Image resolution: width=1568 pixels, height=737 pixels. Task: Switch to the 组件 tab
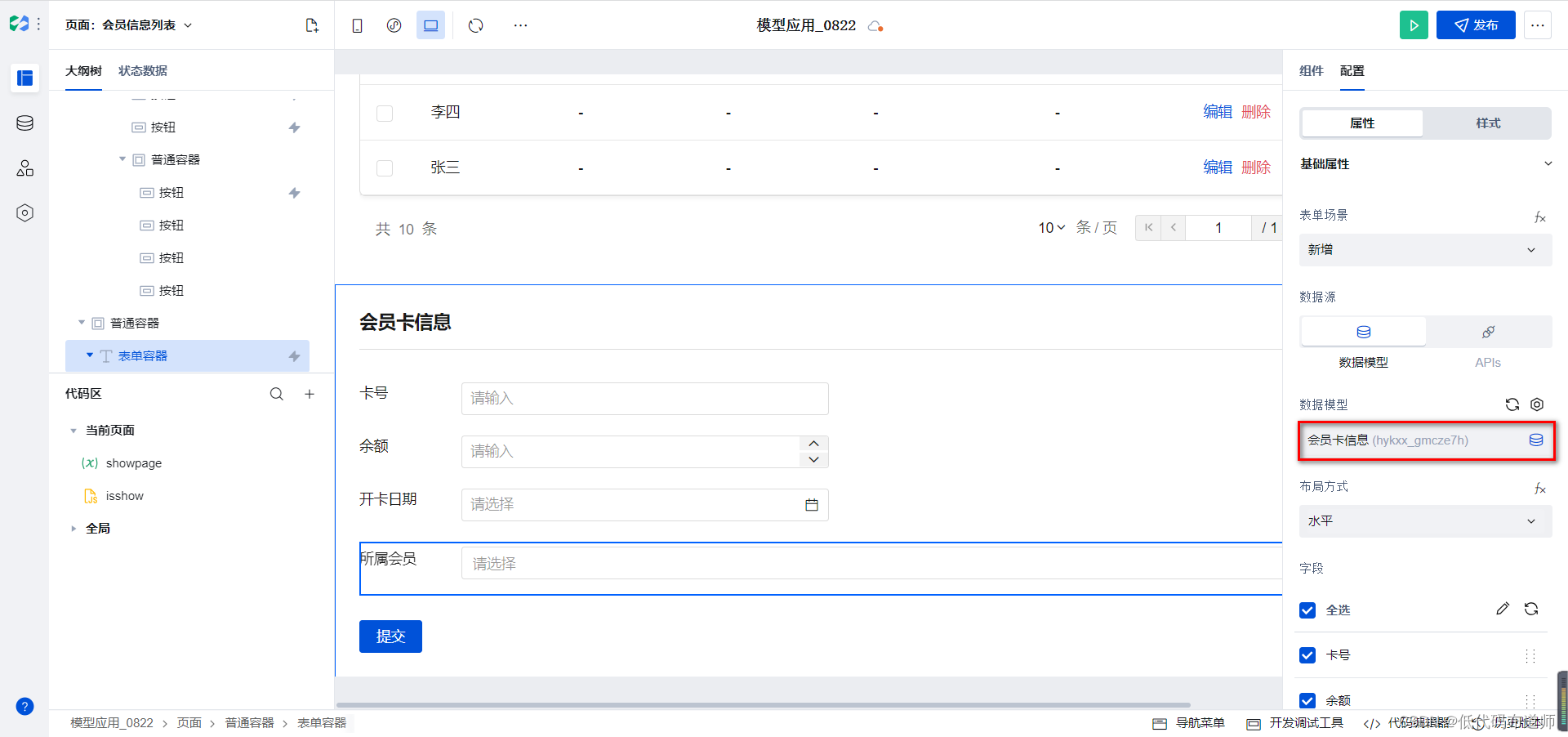pos(1312,71)
